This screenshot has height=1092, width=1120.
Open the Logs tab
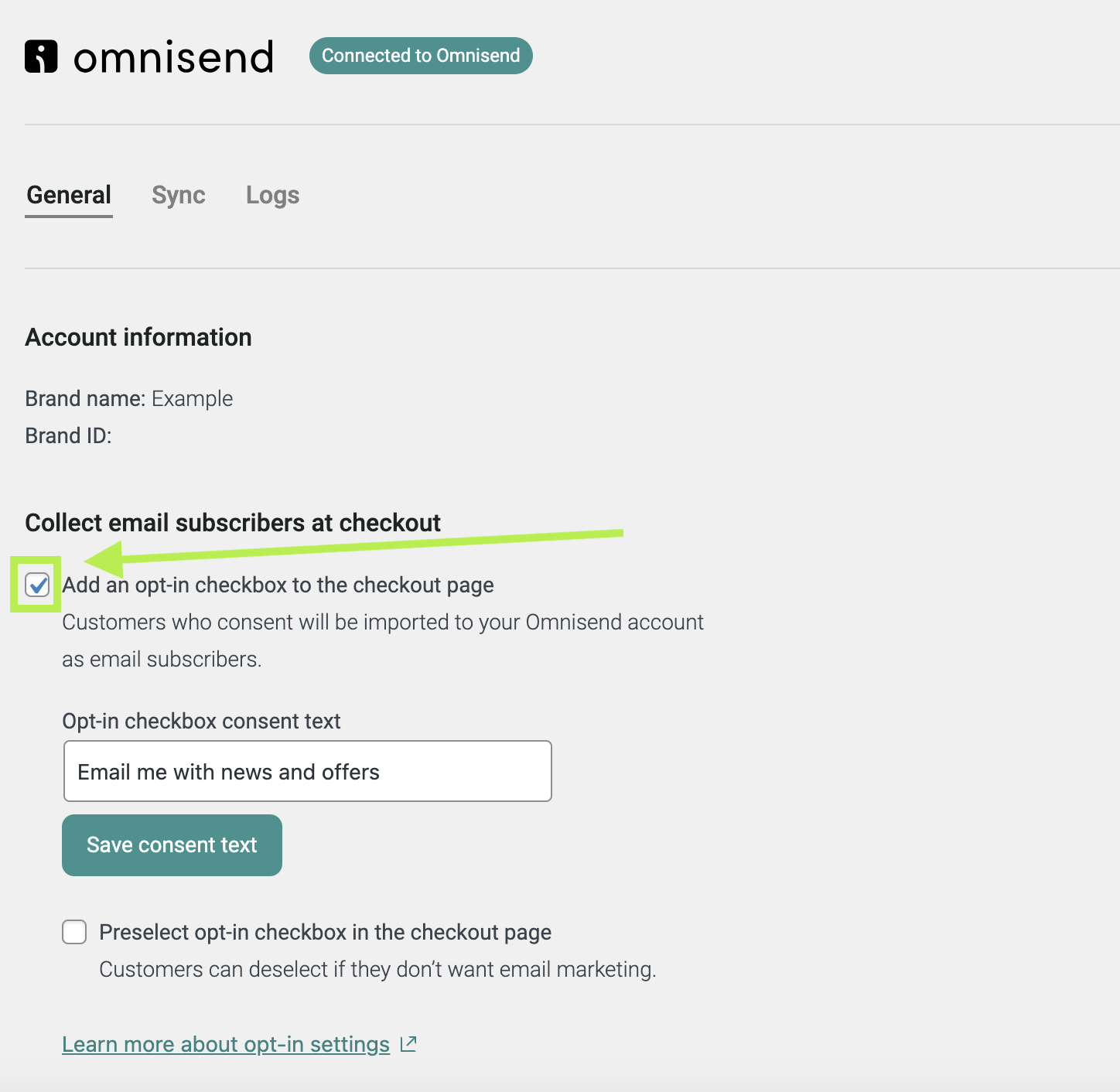click(272, 195)
